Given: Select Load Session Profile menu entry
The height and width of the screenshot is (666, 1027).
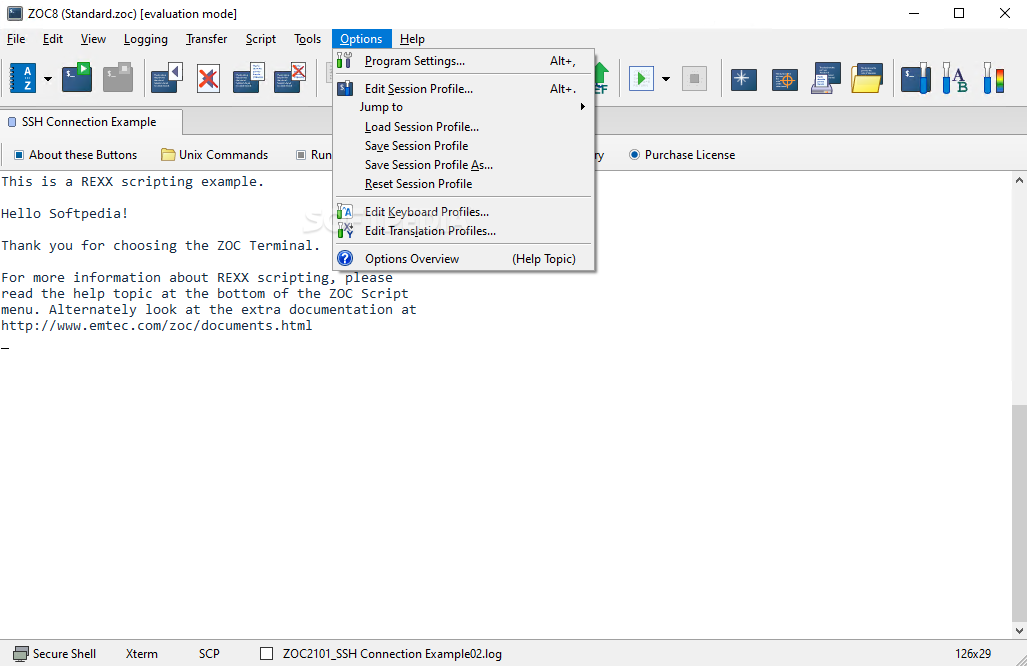Looking at the screenshot, I should pos(464,126).
